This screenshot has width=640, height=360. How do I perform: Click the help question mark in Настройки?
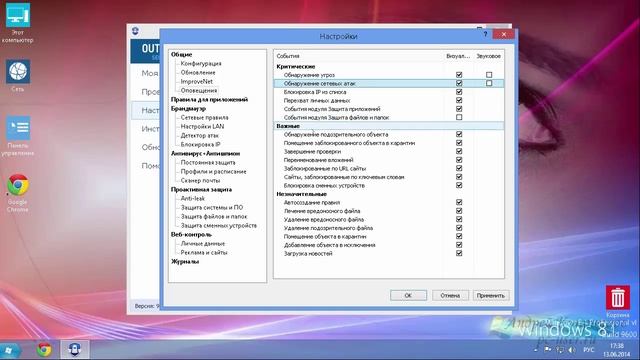[485, 35]
